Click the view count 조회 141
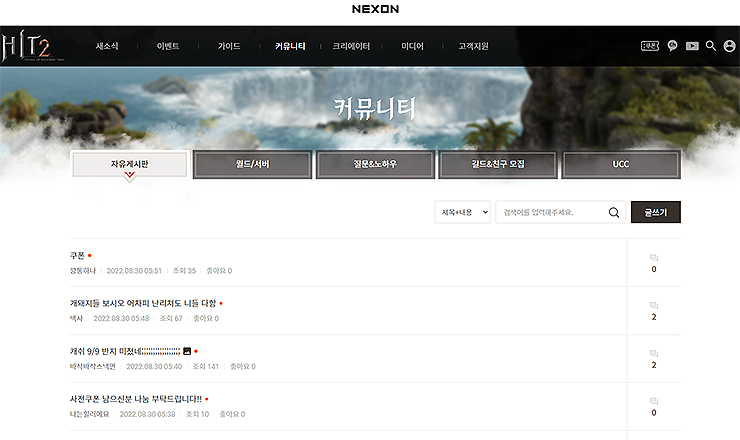Screen dimensions: 740x440 [206, 367]
